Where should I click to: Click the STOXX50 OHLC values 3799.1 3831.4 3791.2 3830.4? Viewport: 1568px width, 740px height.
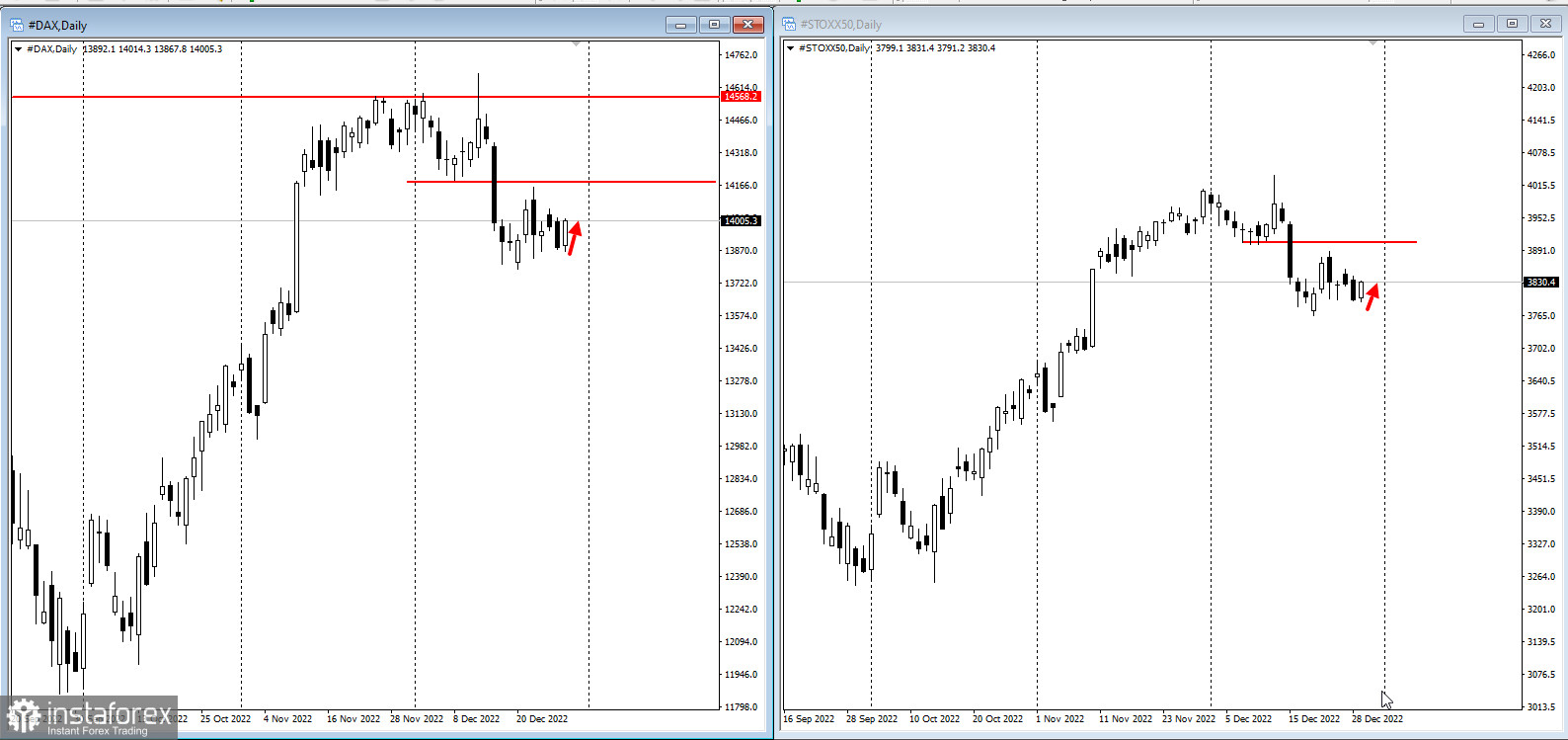pyautogui.click(x=935, y=48)
